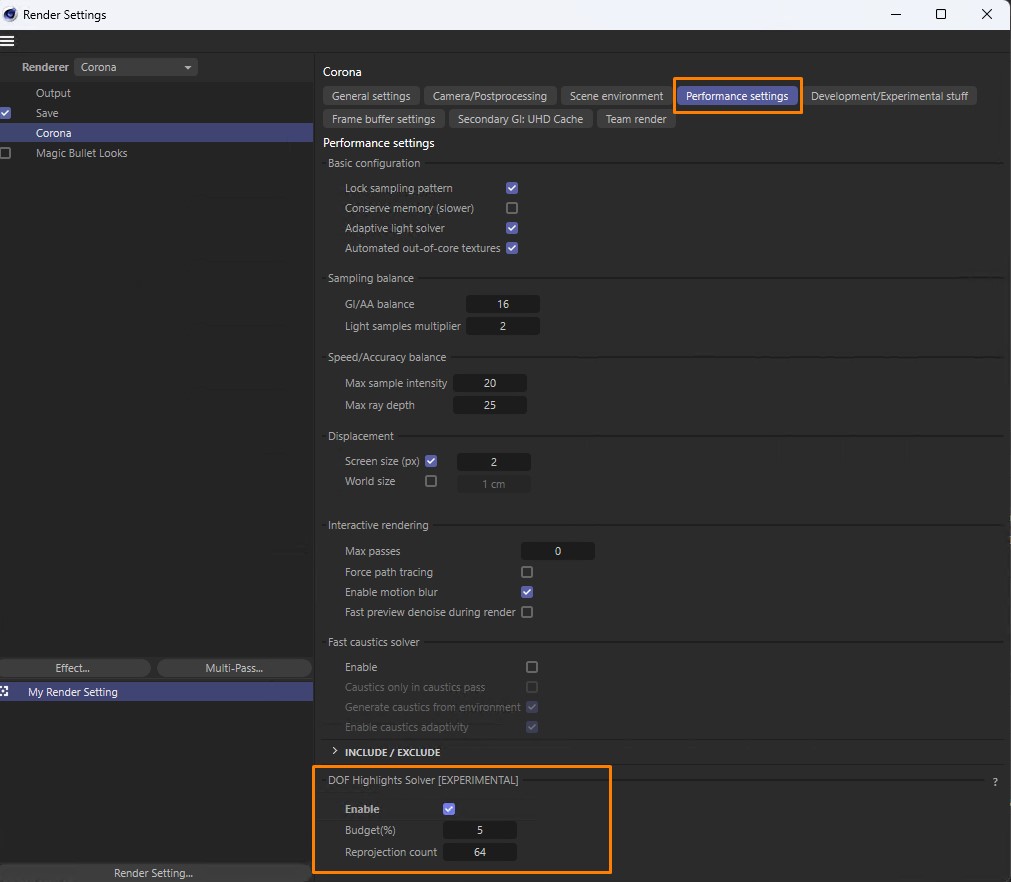Click DOF Highlights Solver [EXPERIMENTAL] header
The image size is (1011, 882).
click(x=423, y=780)
